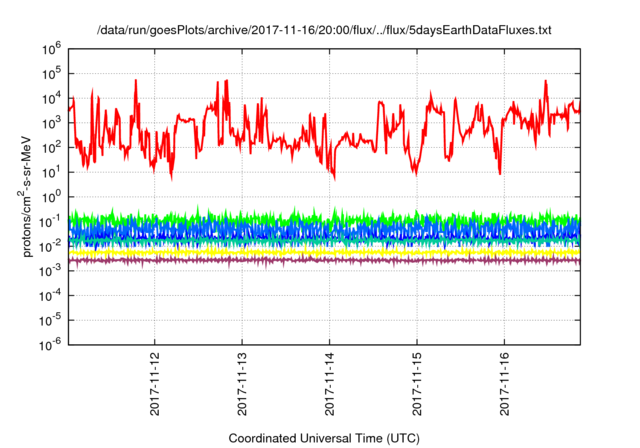The width and height of the screenshot is (640, 448).
Task: Click the plot title file path text
Action: point(324,30)
